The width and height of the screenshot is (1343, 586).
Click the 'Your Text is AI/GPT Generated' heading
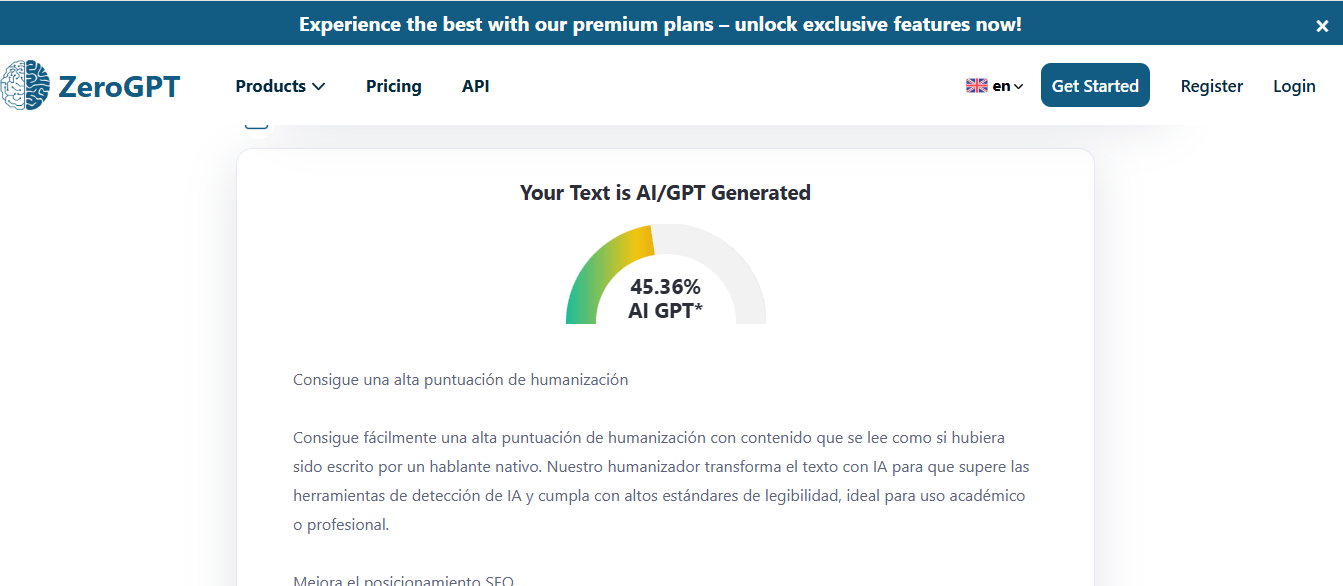point(665,193)
